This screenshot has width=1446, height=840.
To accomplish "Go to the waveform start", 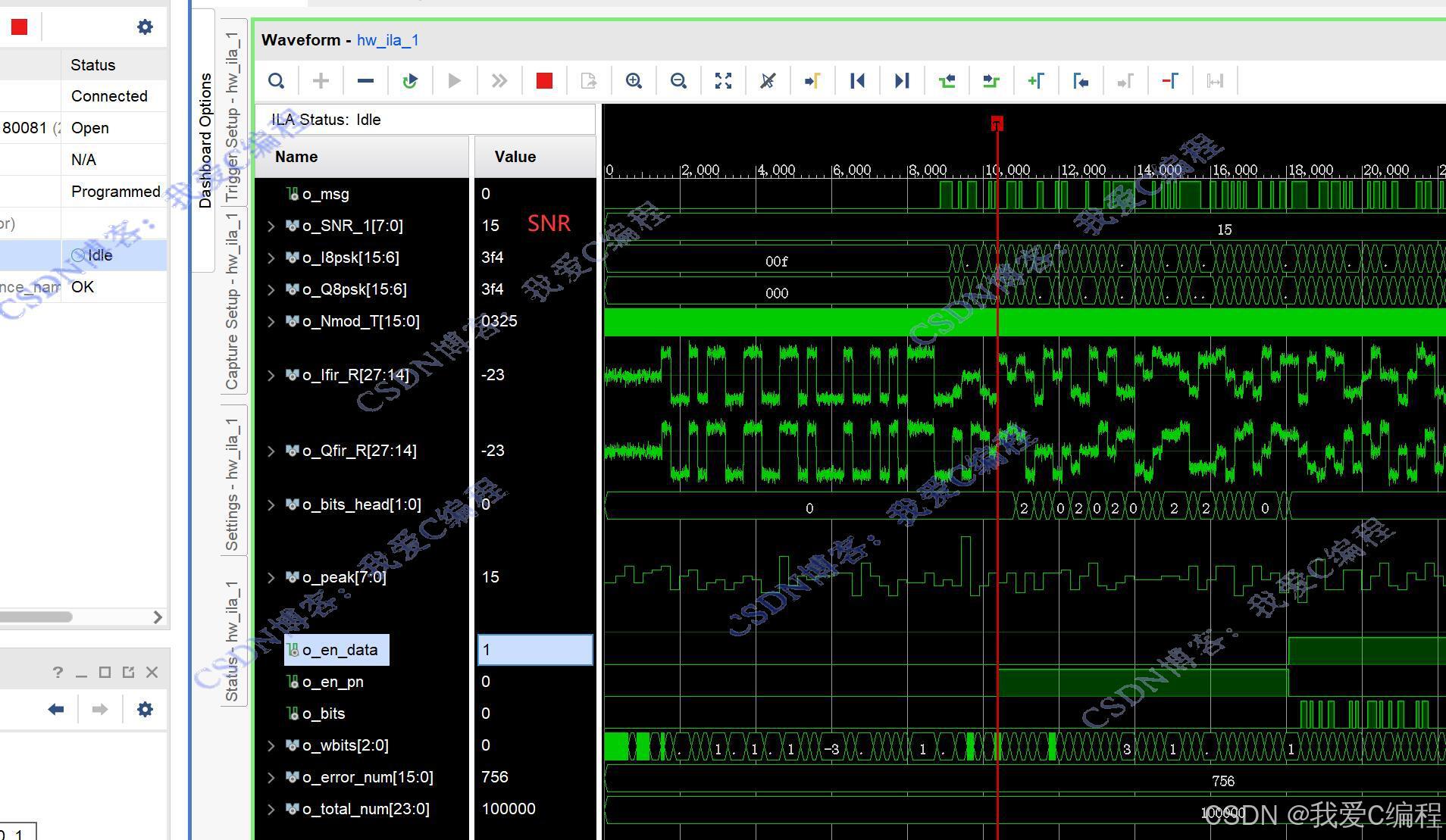I will click(857, 81).
